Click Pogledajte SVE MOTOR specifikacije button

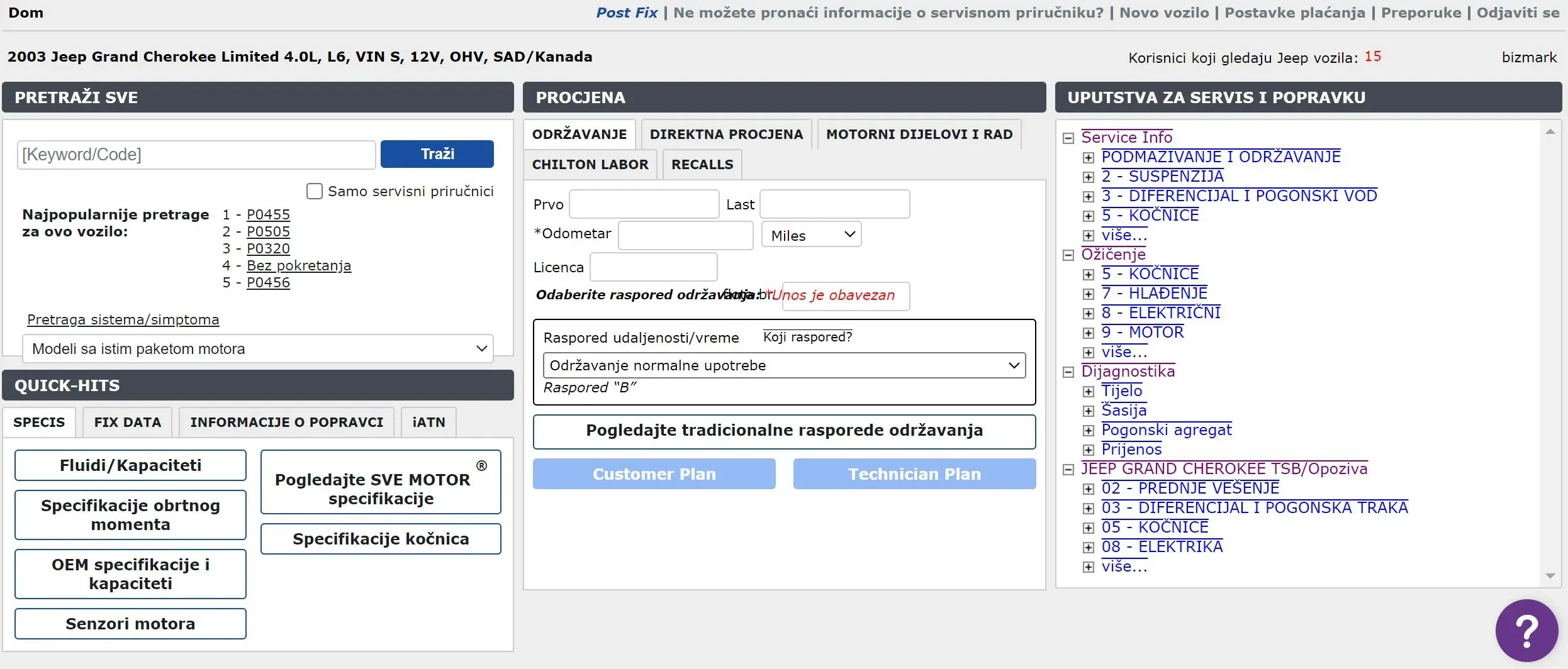pos(381,482)
